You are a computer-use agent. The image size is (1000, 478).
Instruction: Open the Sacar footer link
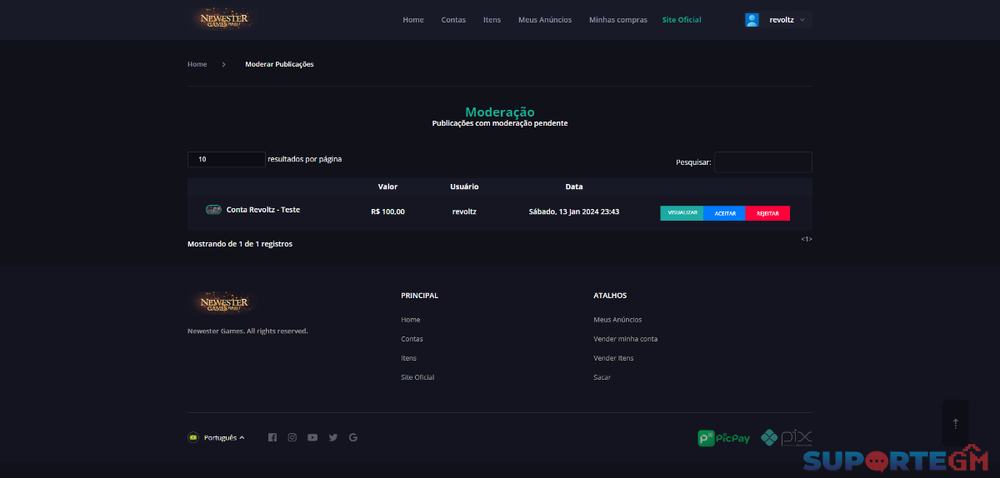[x=602, y=377]
